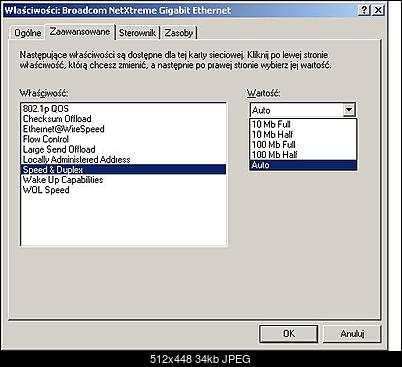Choose Locally Administered Address property
This screenshot has width=402, height=367.
(123, 159)
